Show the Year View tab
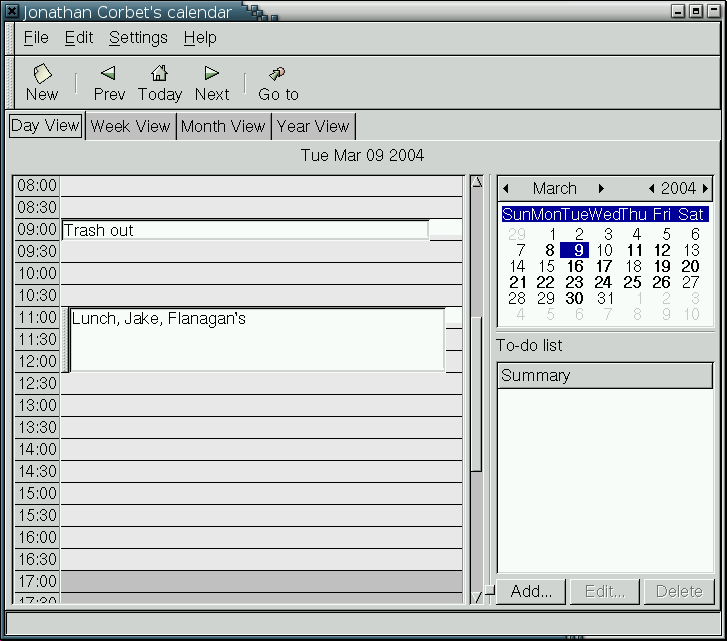The image size is (727, 641). coord(313,127)
